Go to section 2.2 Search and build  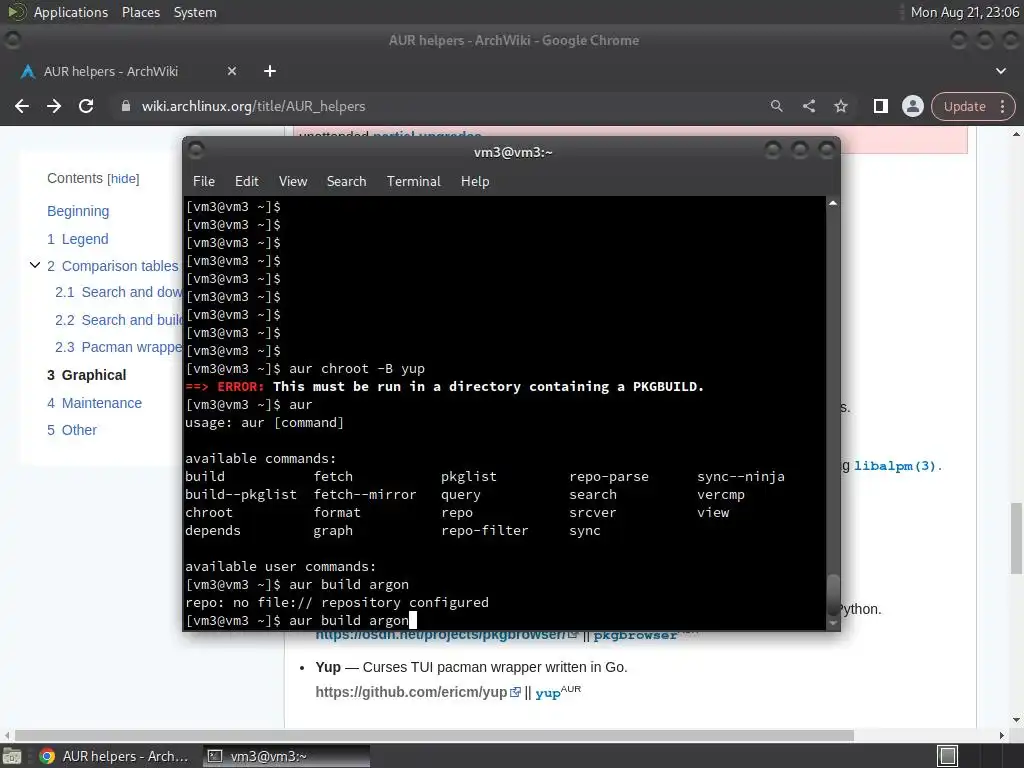118,320
